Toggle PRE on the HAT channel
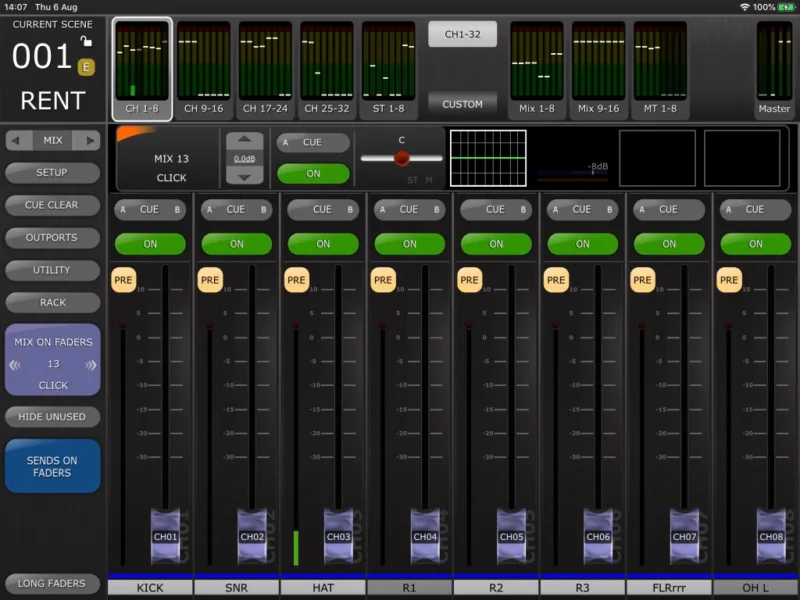This screenshot has height=600, width=800. coord(296,280)
